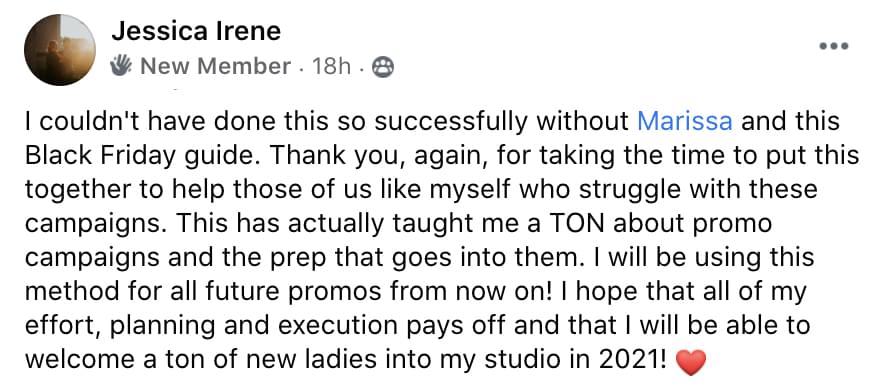Click the 18h post timestamp
The height and width of the screenshot is (385, 894).
(331, 67)
